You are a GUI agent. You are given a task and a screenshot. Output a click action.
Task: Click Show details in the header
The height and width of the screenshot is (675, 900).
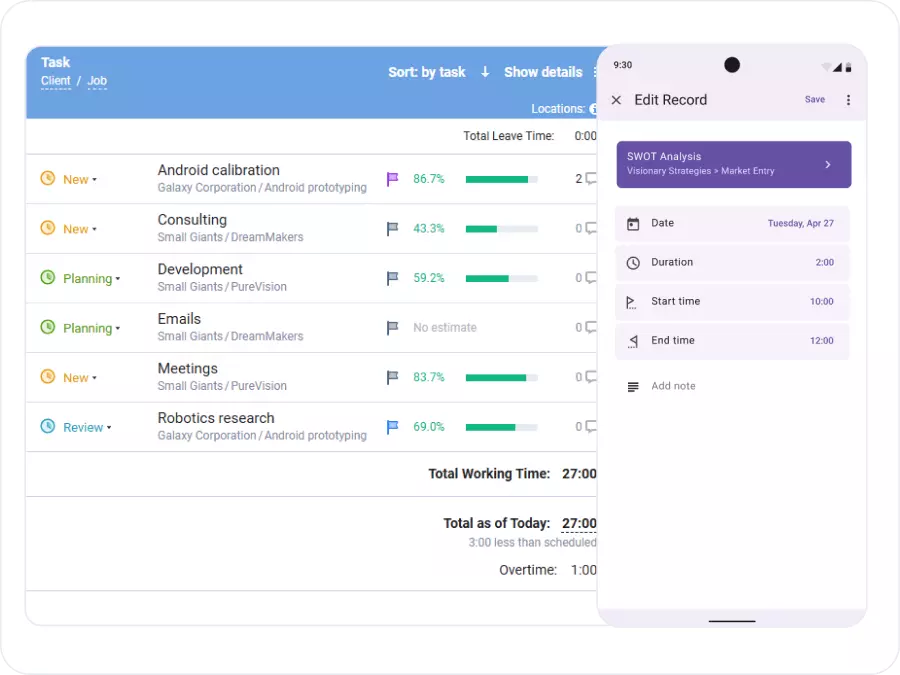coord(543,72)
